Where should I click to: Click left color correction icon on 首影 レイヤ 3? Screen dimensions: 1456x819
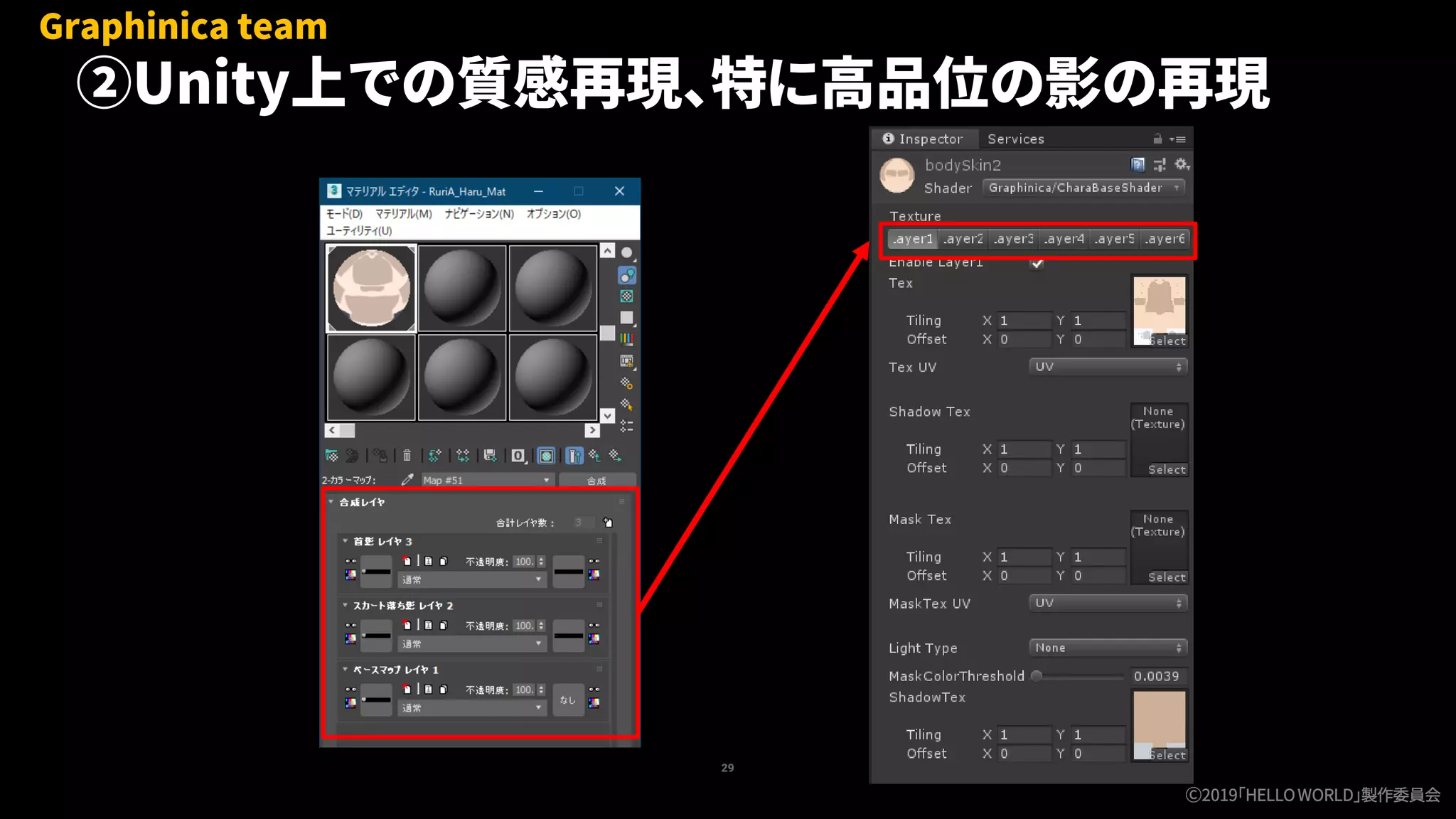[x=350, y=574]
